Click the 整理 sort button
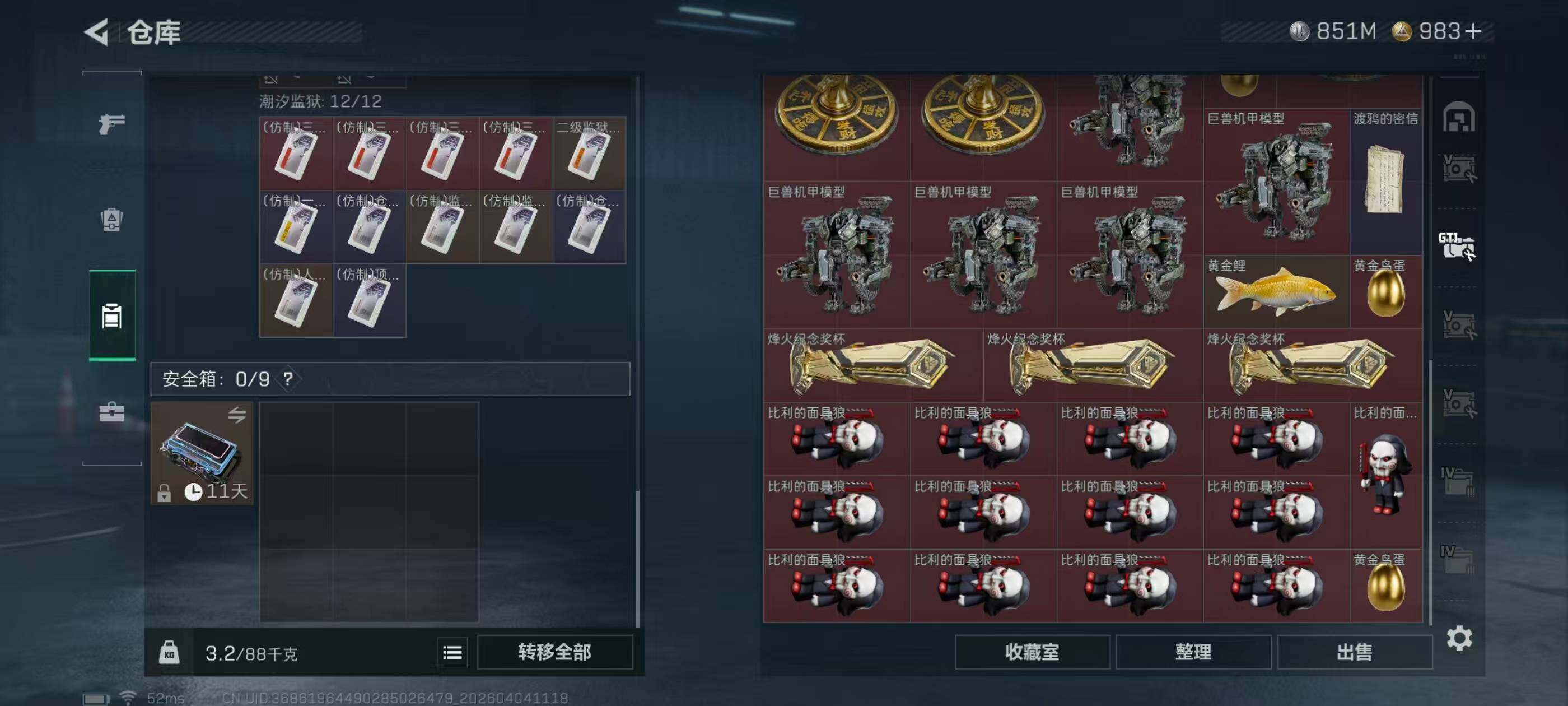This screenshot has width=1568, height=706. [x=1193, y=652]
